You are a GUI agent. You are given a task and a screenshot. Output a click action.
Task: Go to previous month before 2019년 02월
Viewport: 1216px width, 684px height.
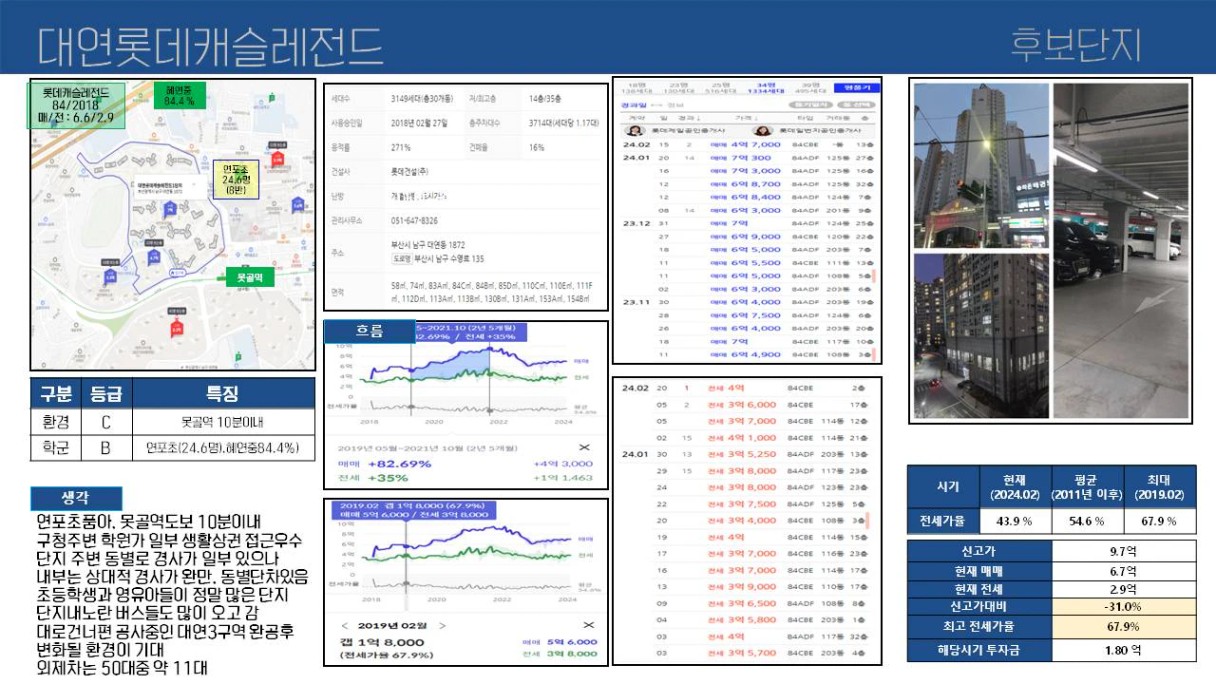346,626
